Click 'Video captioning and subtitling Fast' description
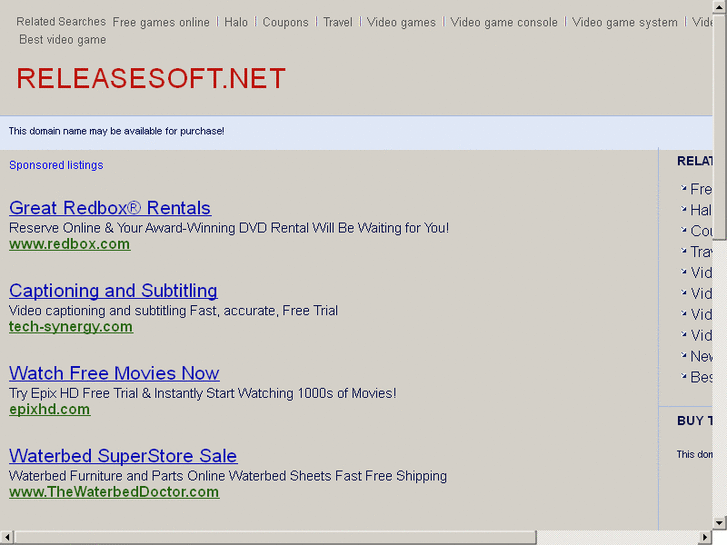 click(x=173, y=311)
